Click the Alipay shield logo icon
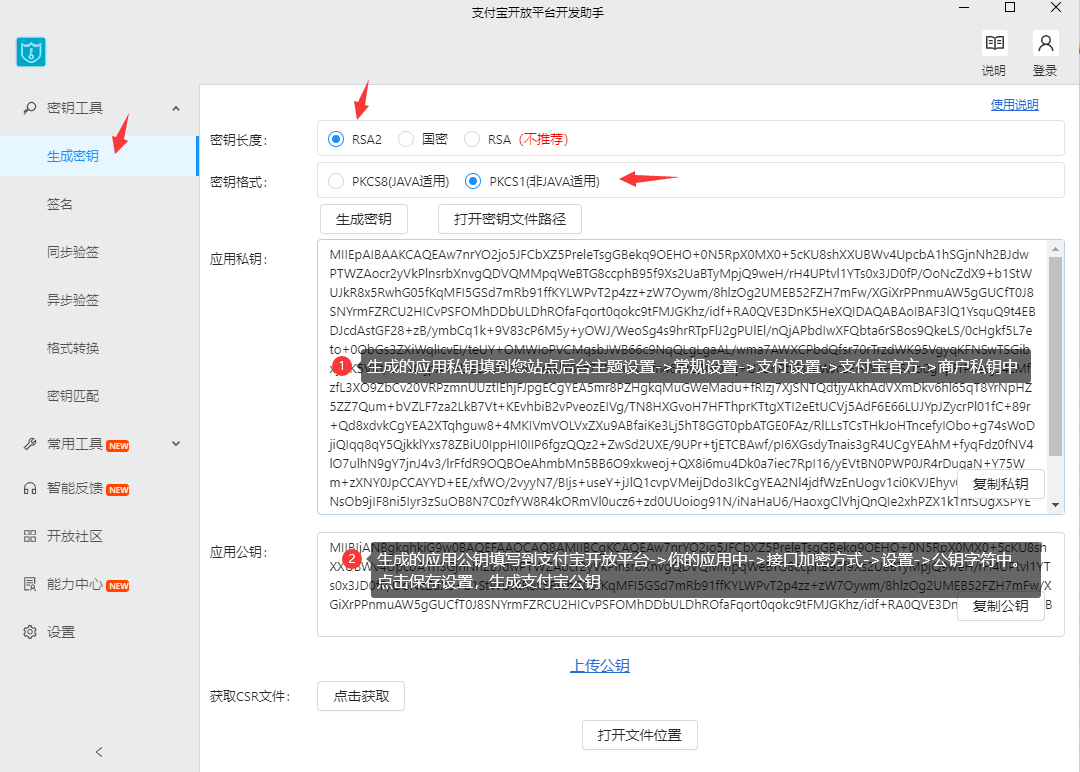The image size is (1080, 772). pyautogui.click(x=31, y=52)
